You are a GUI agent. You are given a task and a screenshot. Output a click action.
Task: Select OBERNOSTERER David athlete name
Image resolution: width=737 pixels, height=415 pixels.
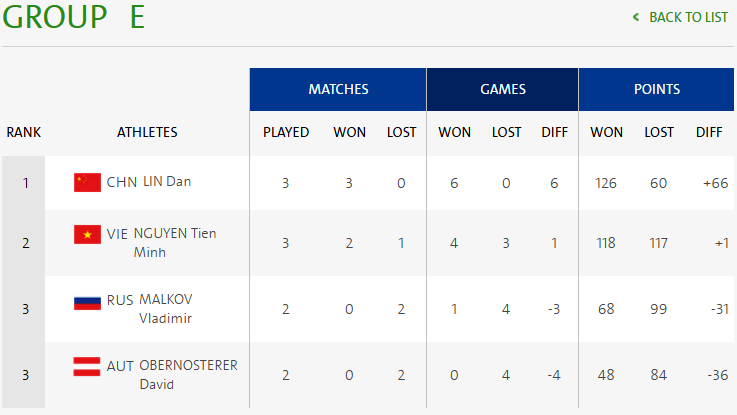tap(187, 374)
